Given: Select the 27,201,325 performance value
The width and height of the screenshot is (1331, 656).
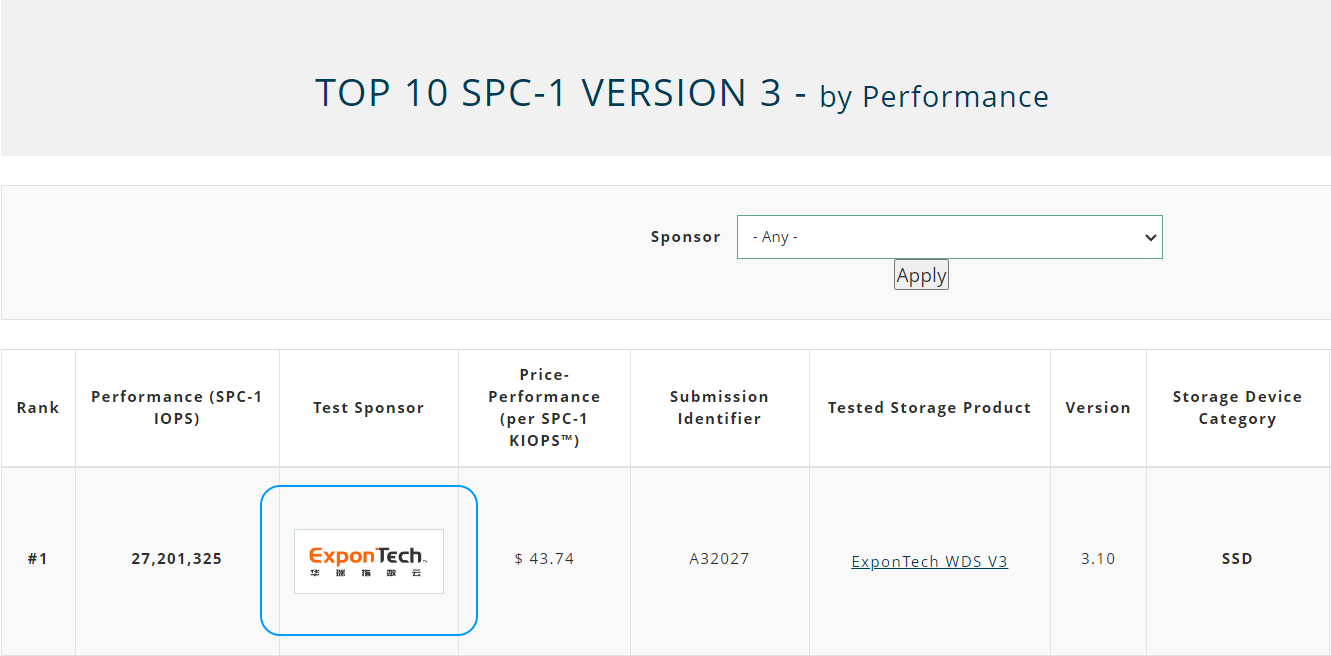Looking at the screenshot, I should 176,559.
